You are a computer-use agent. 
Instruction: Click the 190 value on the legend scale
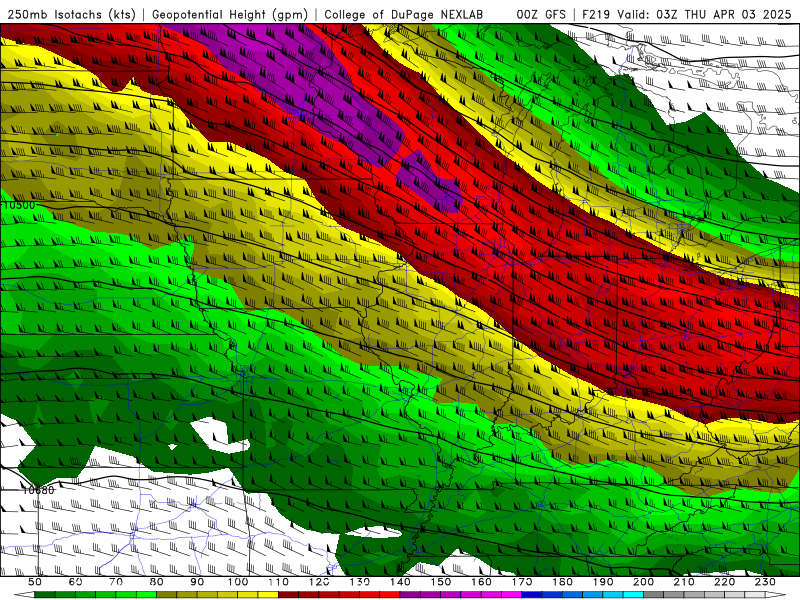[x=603, y=582]
